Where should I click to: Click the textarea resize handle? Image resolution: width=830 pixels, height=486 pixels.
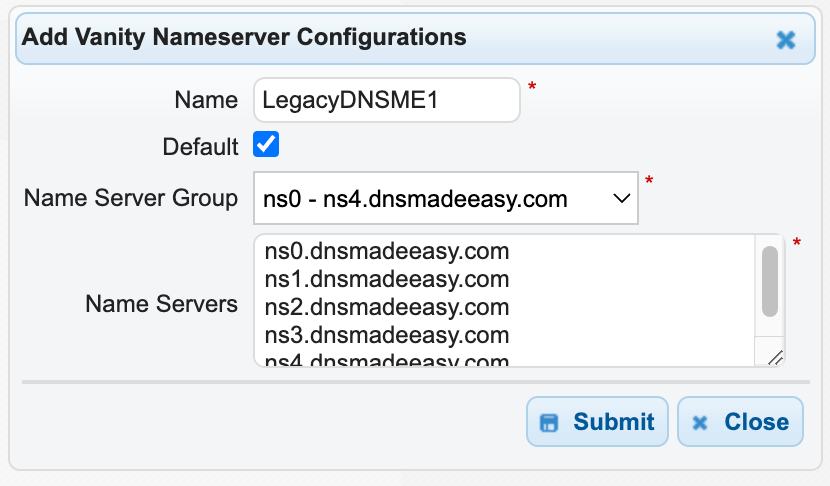776,358
